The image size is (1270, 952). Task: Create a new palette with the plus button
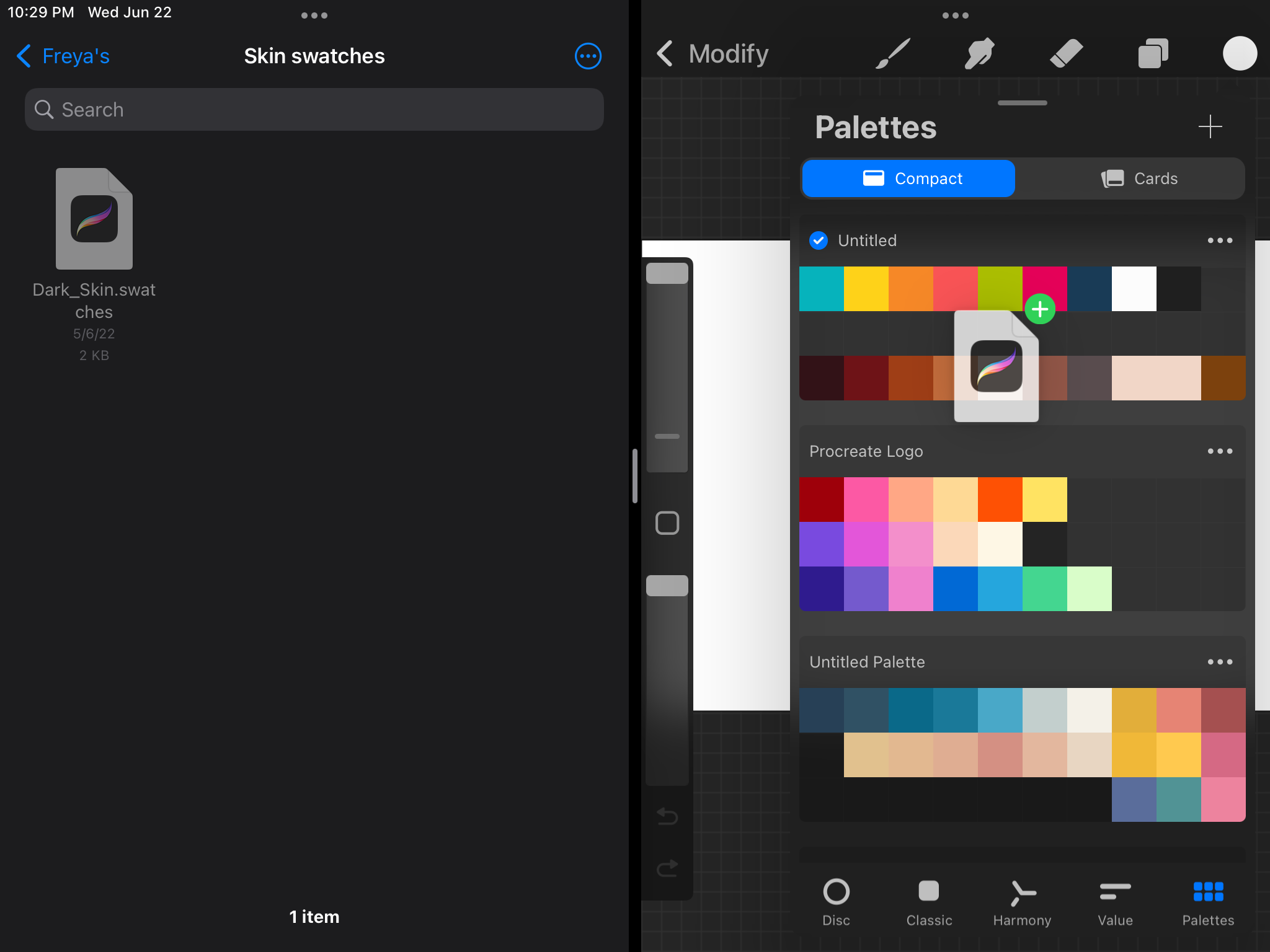pos(1209,127)
